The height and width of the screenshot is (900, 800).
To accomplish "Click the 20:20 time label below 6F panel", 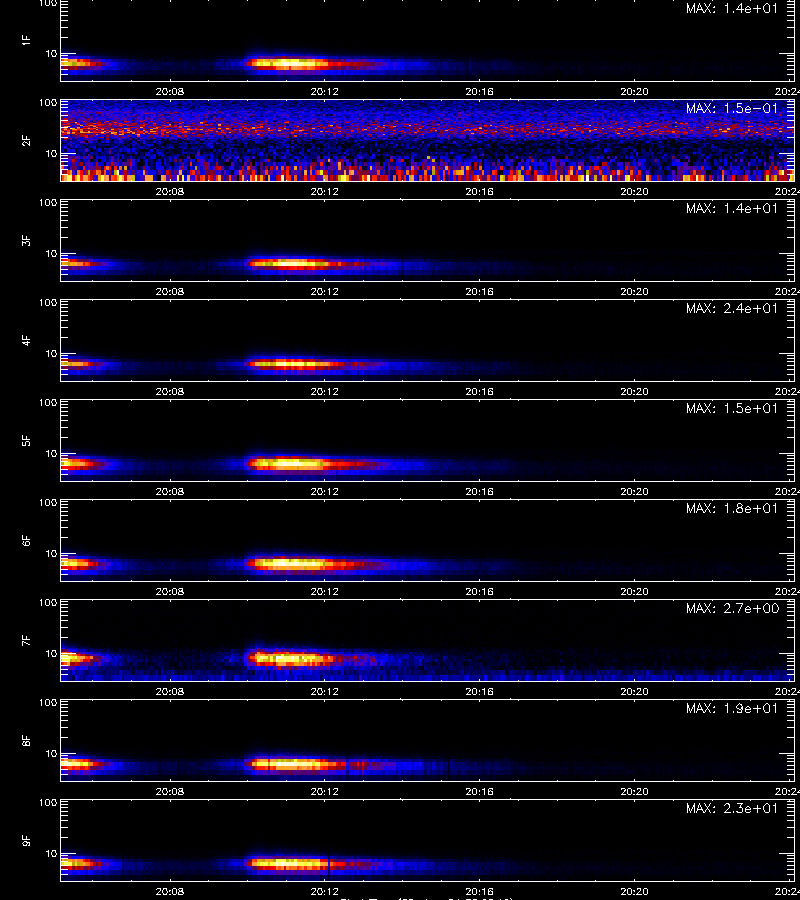I will 635,591.
